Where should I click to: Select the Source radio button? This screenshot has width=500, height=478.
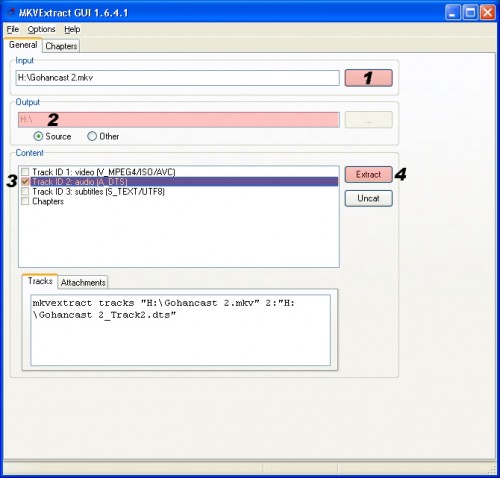pos(38,136)
